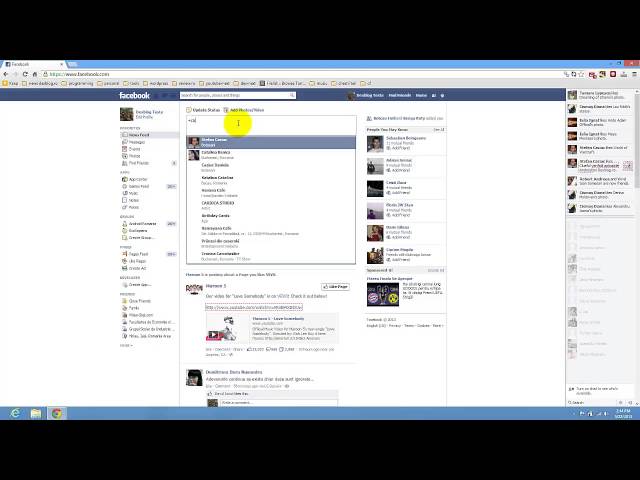Click the profile picture thumbnail in the sidebar

[127, 114]
